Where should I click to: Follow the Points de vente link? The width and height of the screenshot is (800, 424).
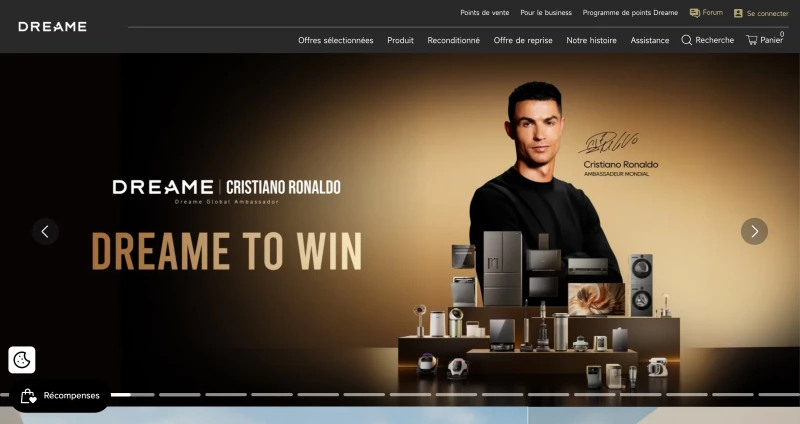485,13
